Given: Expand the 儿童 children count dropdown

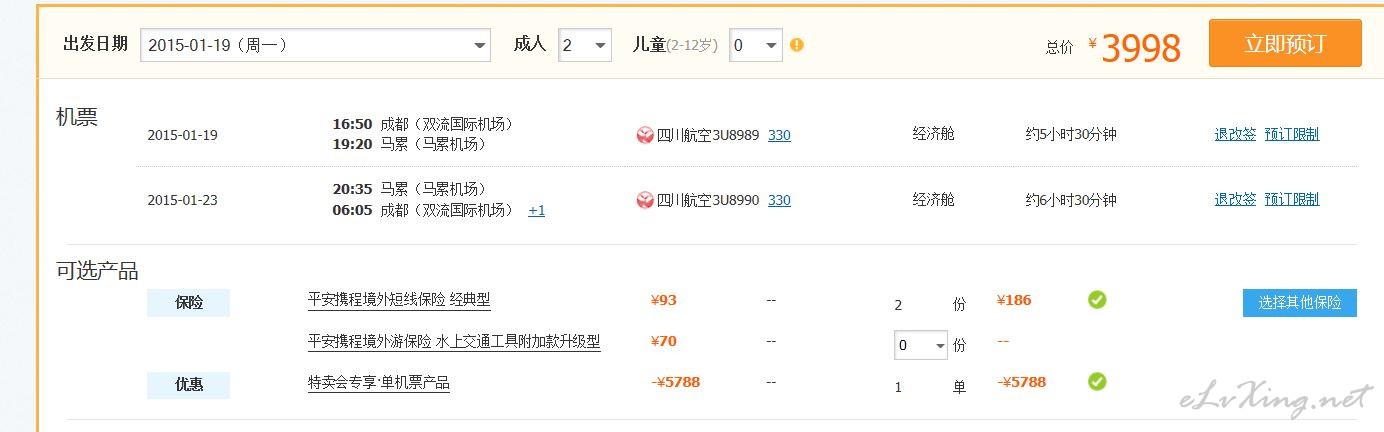Looking at the screenshot, I should (x=756, y=45).
